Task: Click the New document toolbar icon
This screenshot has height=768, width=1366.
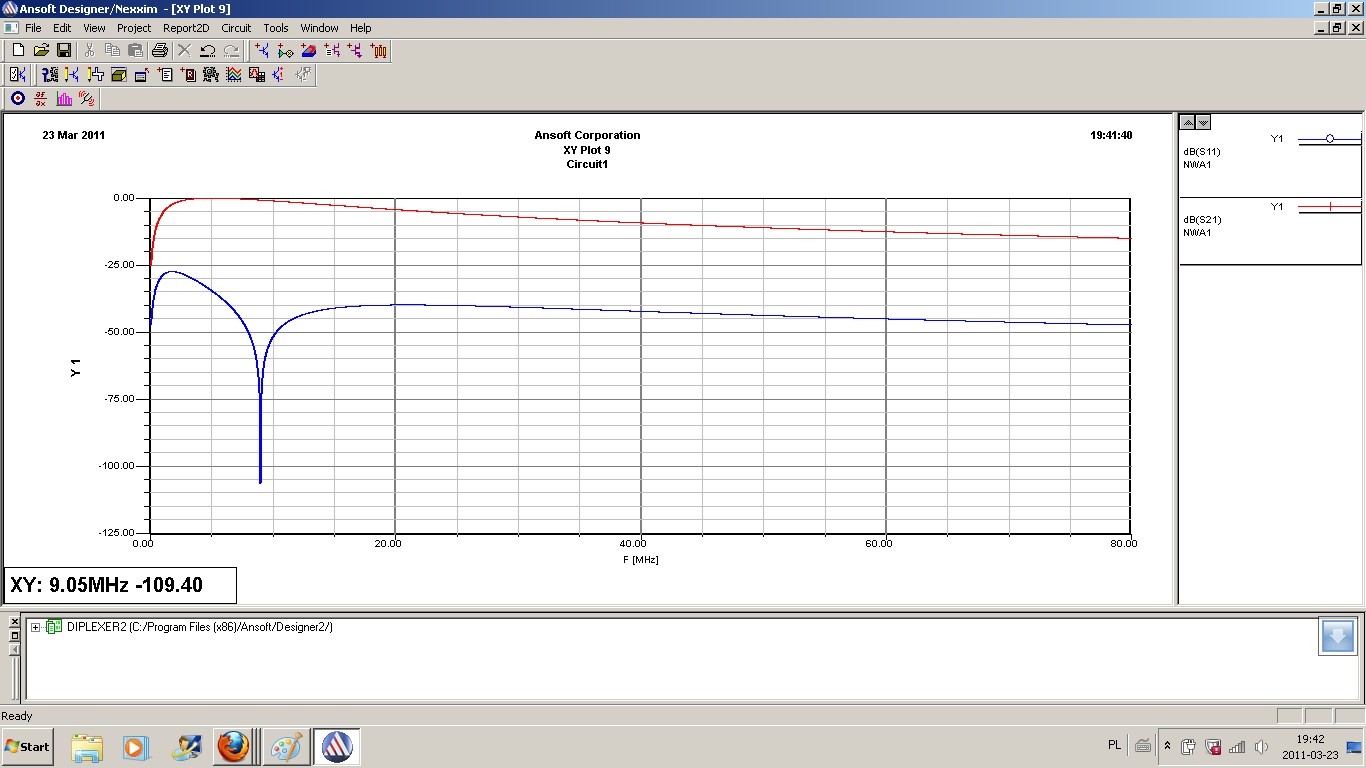Action: (17, 50)
